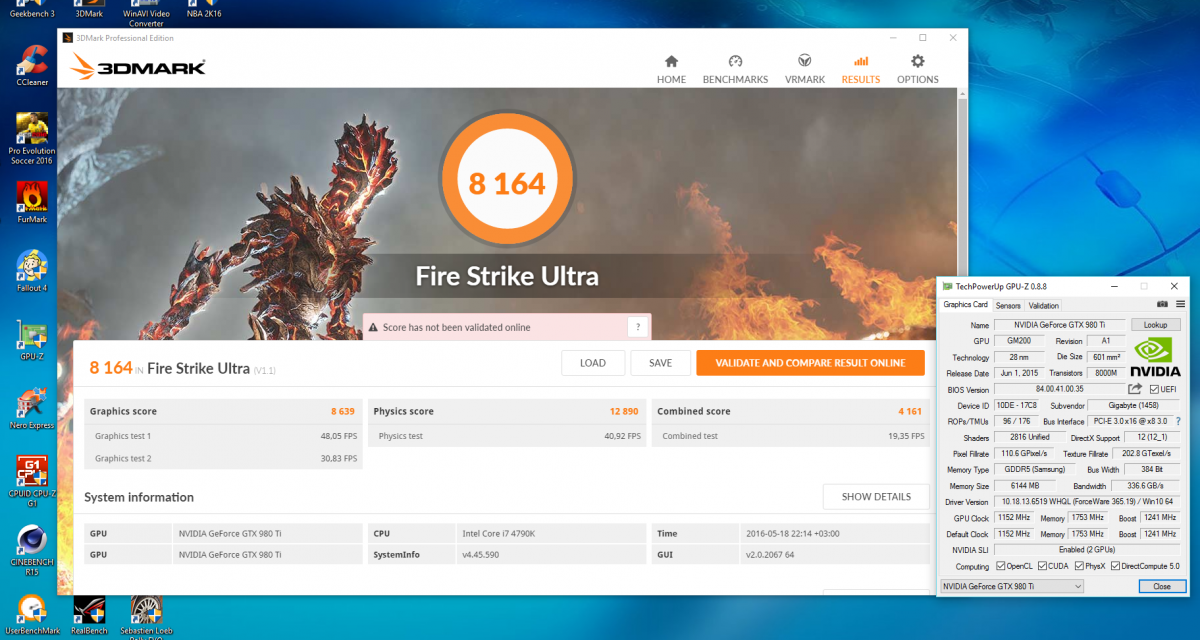Image resolution: width=1200 pixels, height=640 pixels.
Task: Click the Graphics test 2 row
Action: pyautogui.click(x=223, y=458)
